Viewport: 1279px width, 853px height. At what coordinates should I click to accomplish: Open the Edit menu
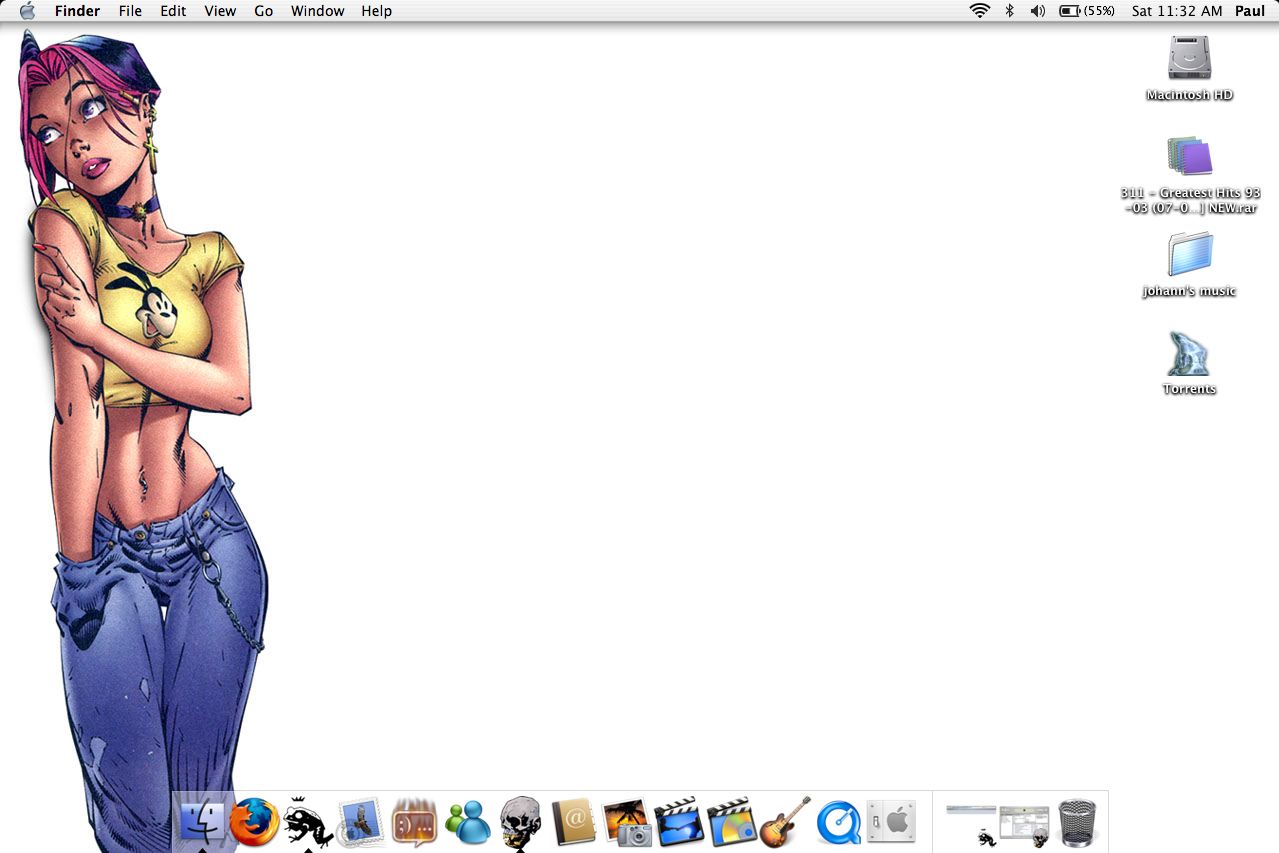(173, 11)
